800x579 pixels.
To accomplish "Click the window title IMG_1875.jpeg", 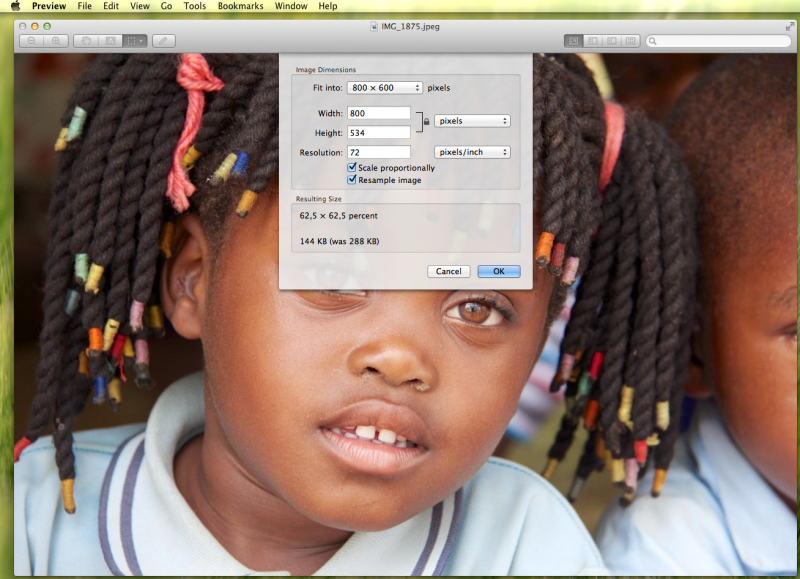I will pos(410,27).
